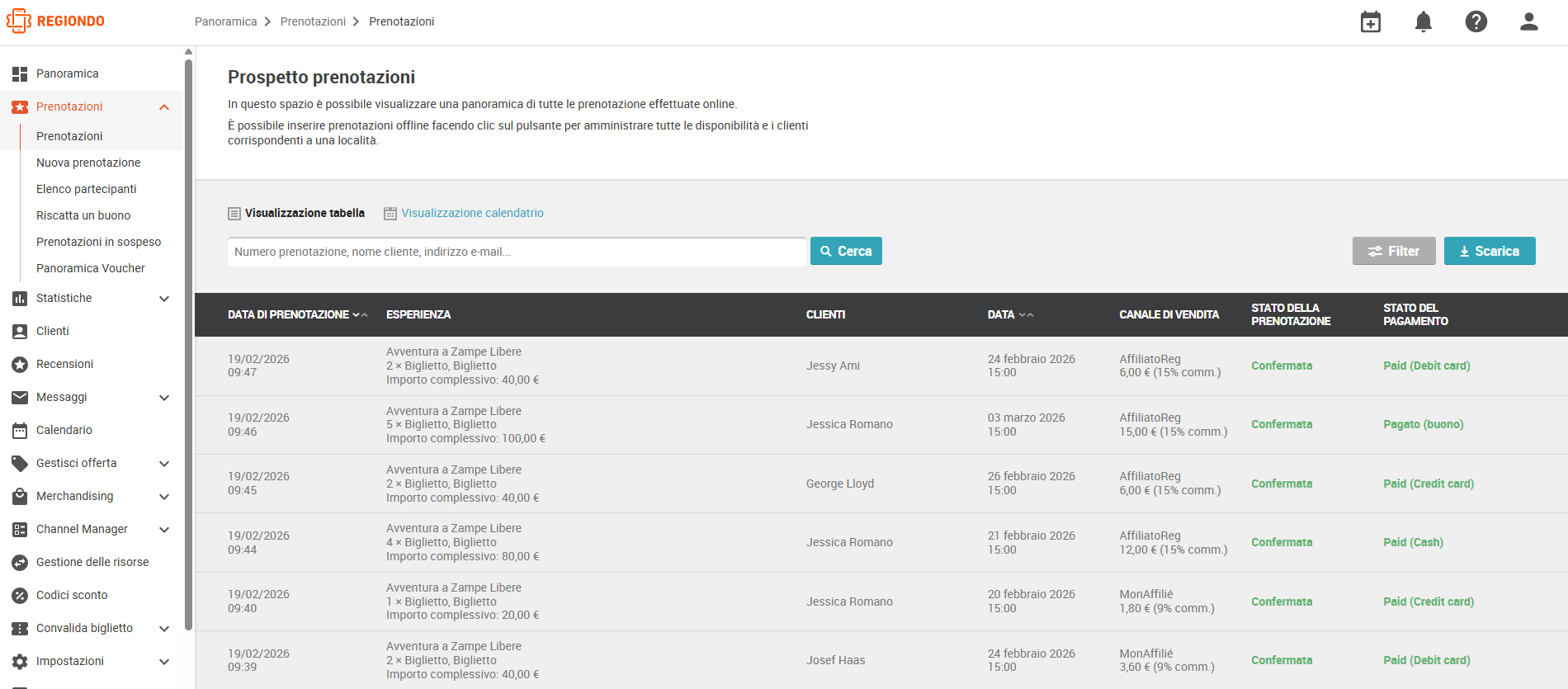Expand the Channel Manager chevron
This screenshot has height=689, width=1568.
click(x=164, y=529)
